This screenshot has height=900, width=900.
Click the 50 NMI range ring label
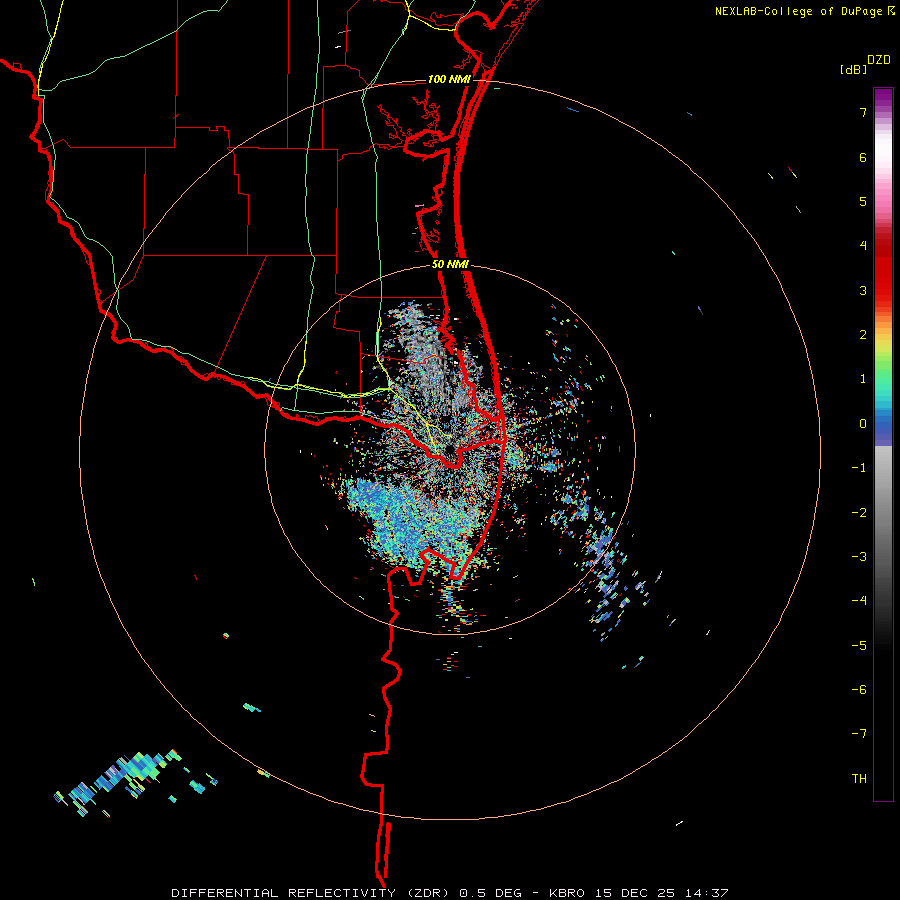[x=450, y=265]
